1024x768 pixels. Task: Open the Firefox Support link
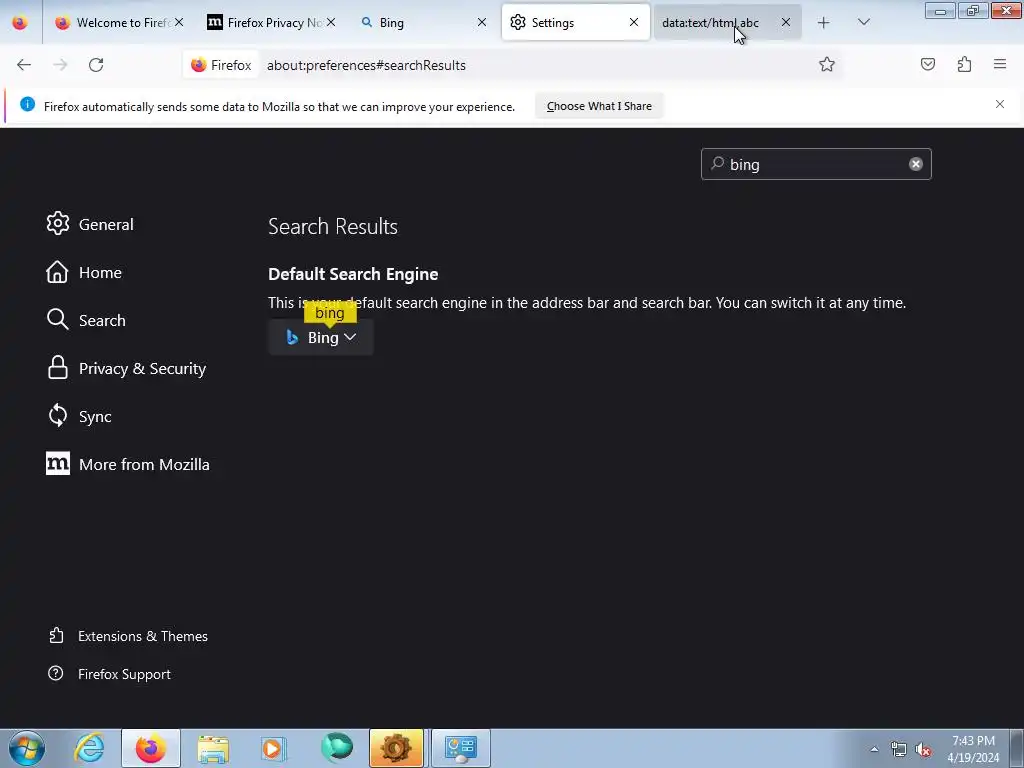click(x=110, y=674)
